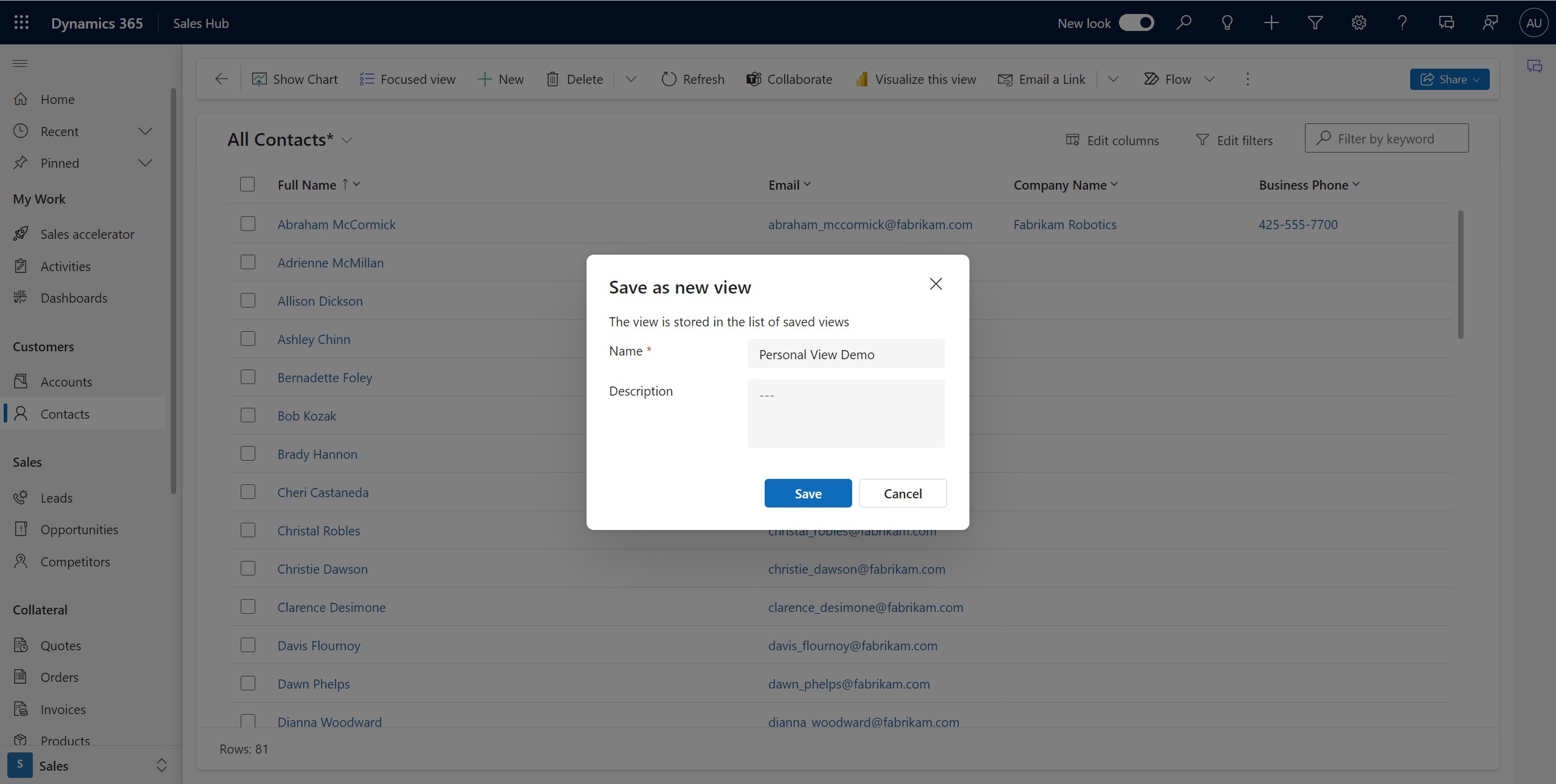Open the Email column menu
This screenshot has height=784, width=1556.
(807, 184)
